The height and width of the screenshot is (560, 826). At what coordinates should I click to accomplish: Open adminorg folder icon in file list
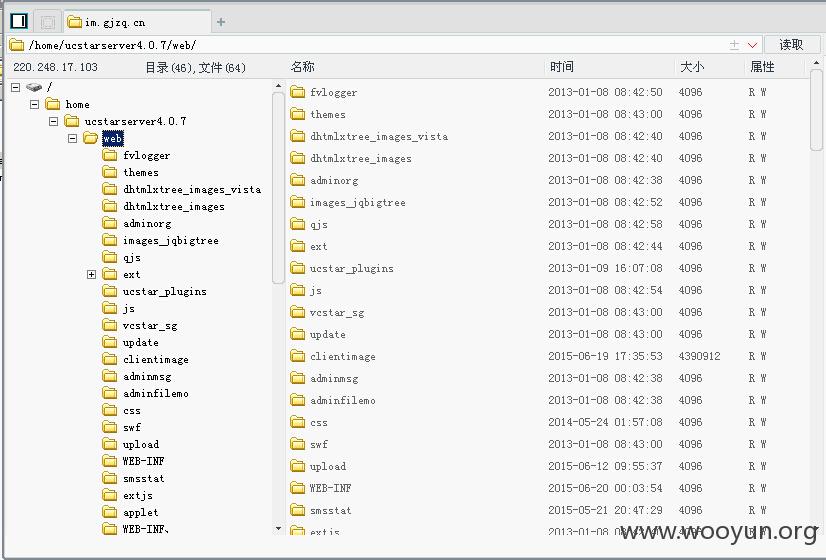[x=298, y=180]
